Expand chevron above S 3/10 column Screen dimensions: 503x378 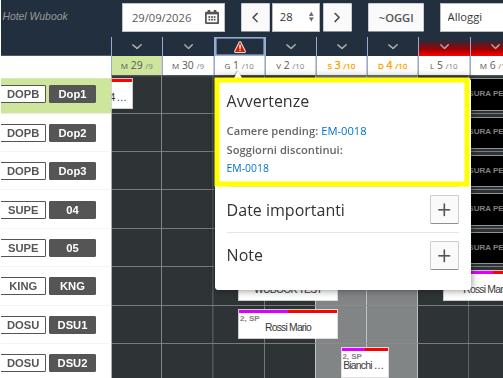(342, 46)
